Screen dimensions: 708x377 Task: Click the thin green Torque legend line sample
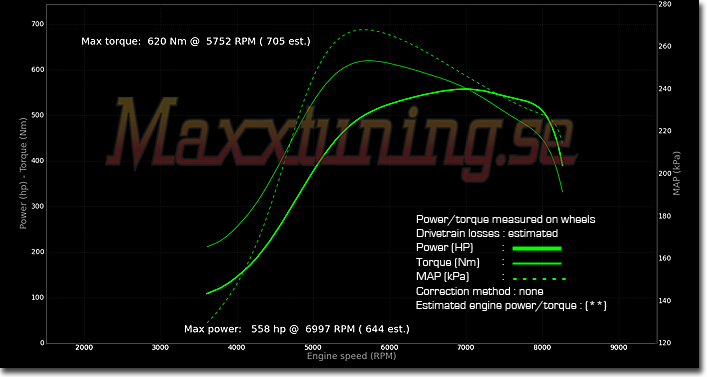tap(537, 263)
